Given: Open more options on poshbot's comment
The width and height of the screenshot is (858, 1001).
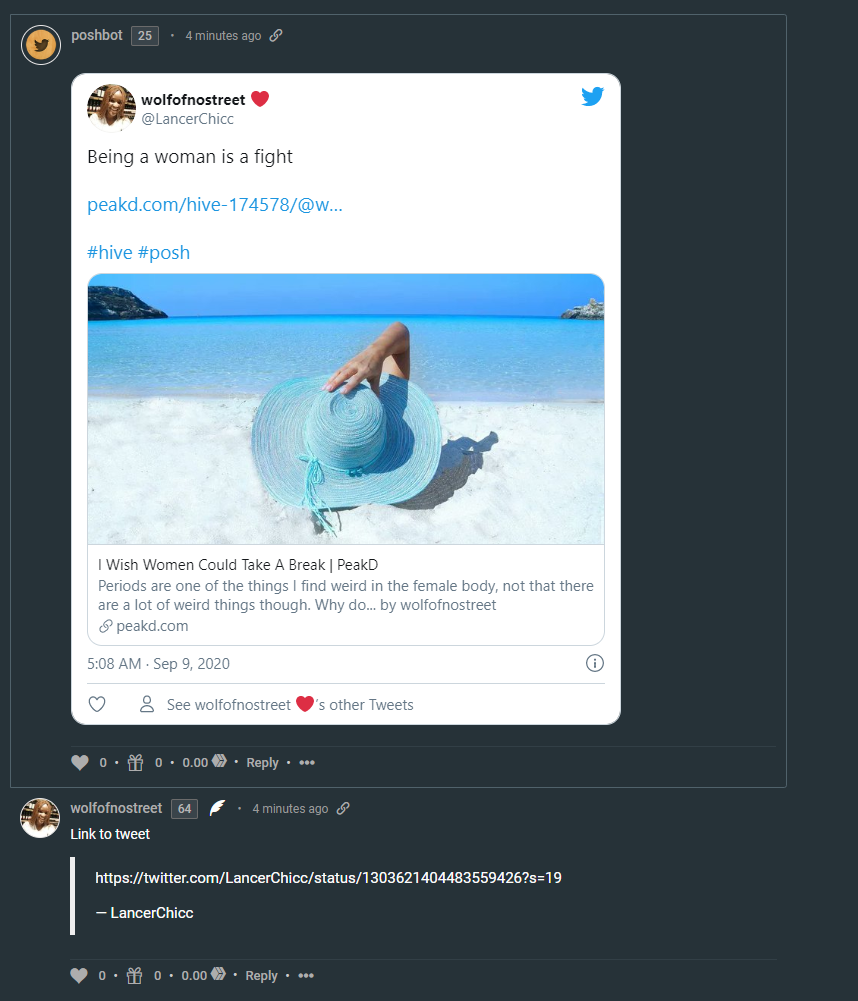Looking at the screenshot, I should [x=307, y=763].
